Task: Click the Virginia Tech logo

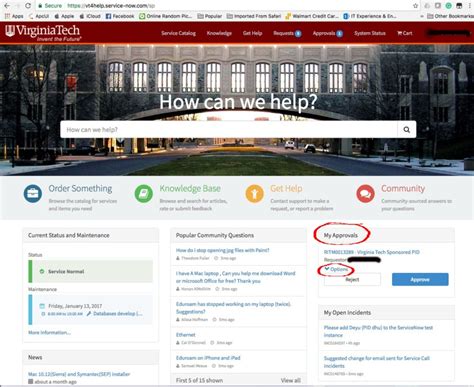Action: pos(43,33)
